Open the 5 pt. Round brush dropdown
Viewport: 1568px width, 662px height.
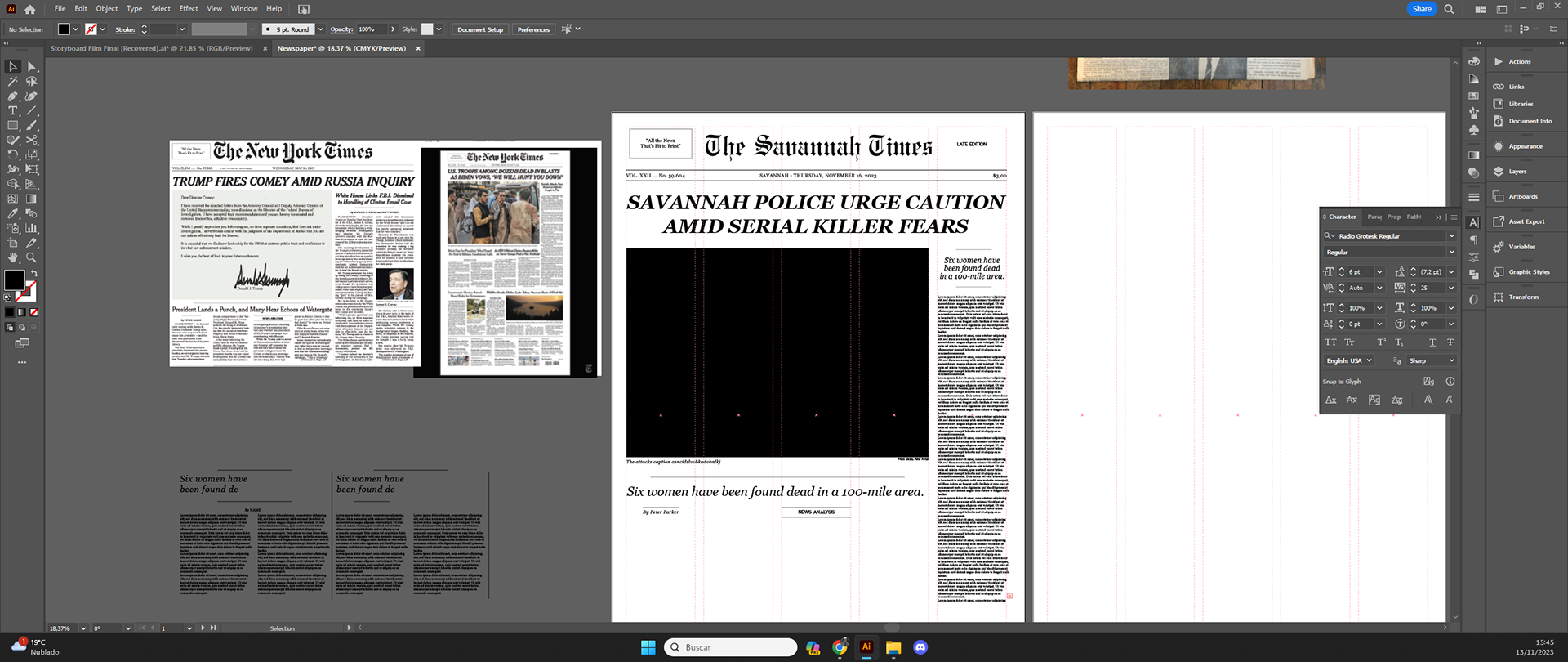tap(320, 29)
